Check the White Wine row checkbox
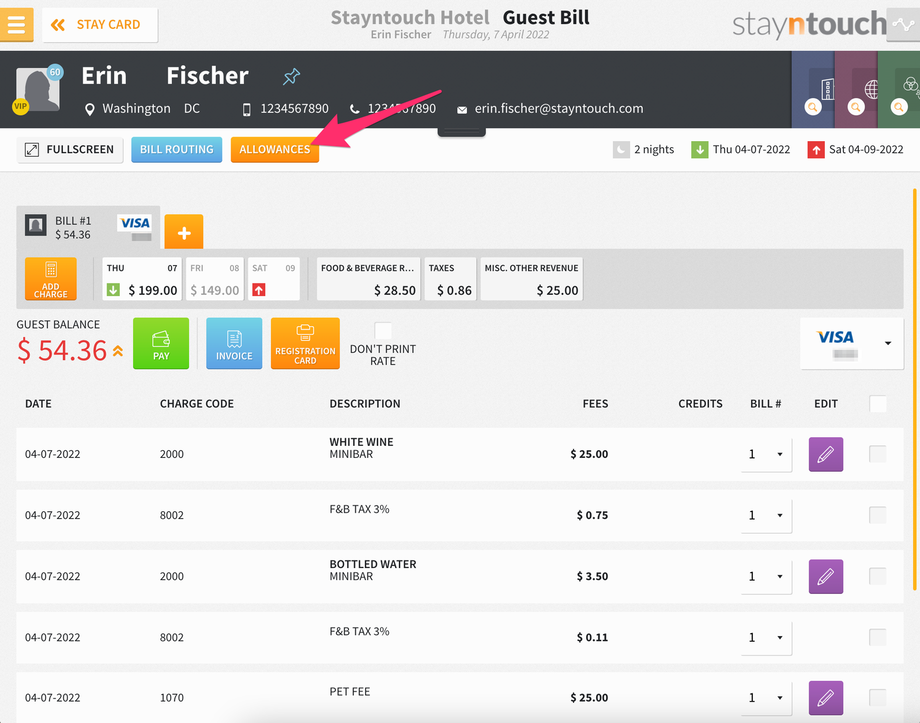Screen dimensions: 920x723 pyautogui.click(x=878, y=454)
